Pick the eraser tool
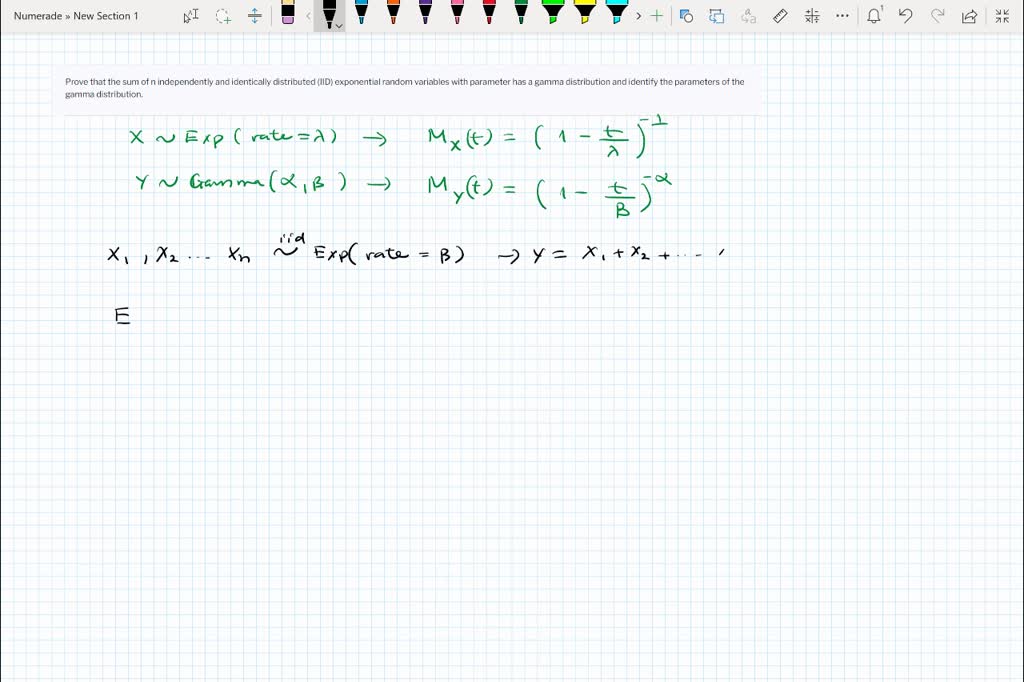The image size is (1024, 682). [289, 15]
